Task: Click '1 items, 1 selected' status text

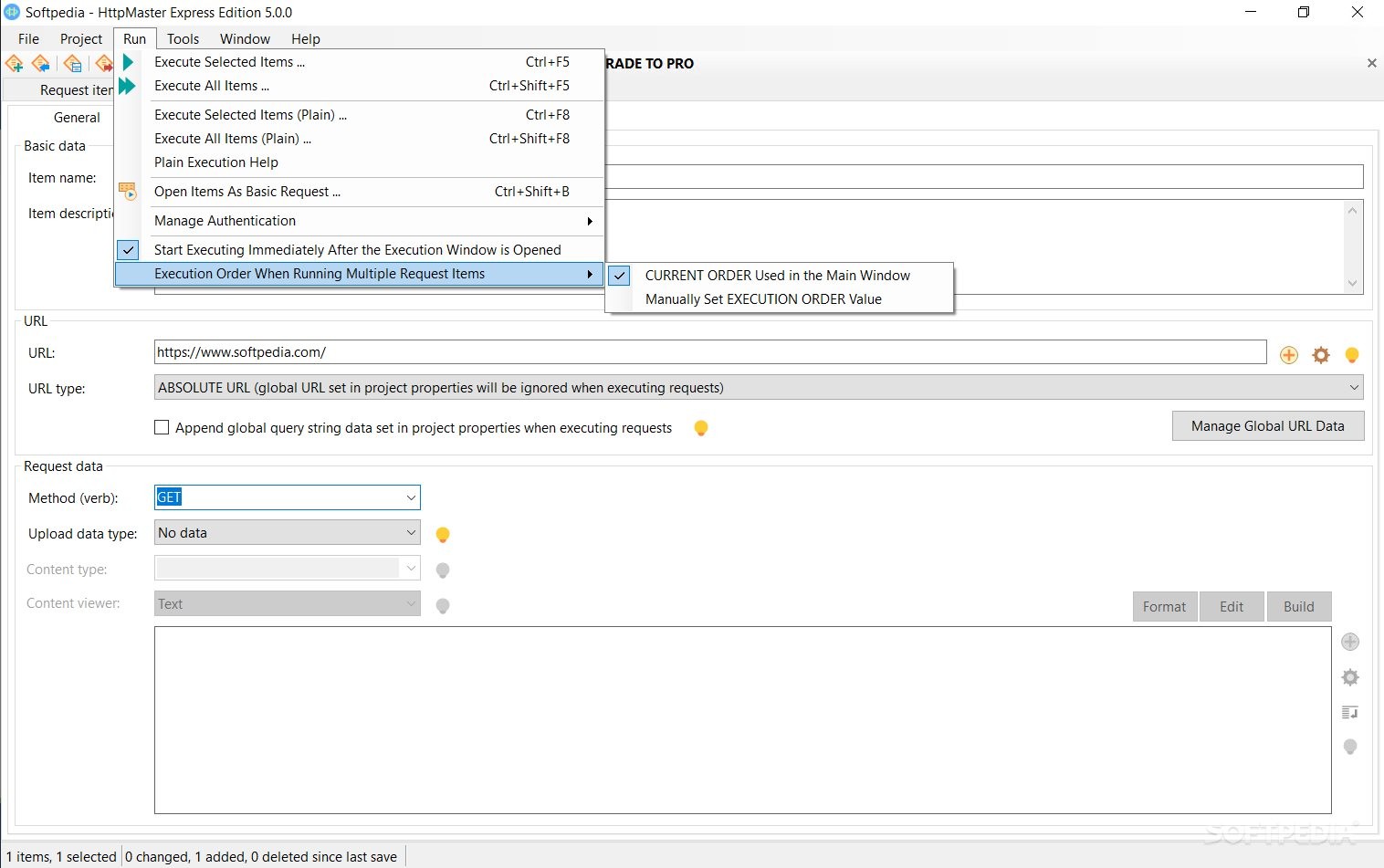Action: coord(61,857)
